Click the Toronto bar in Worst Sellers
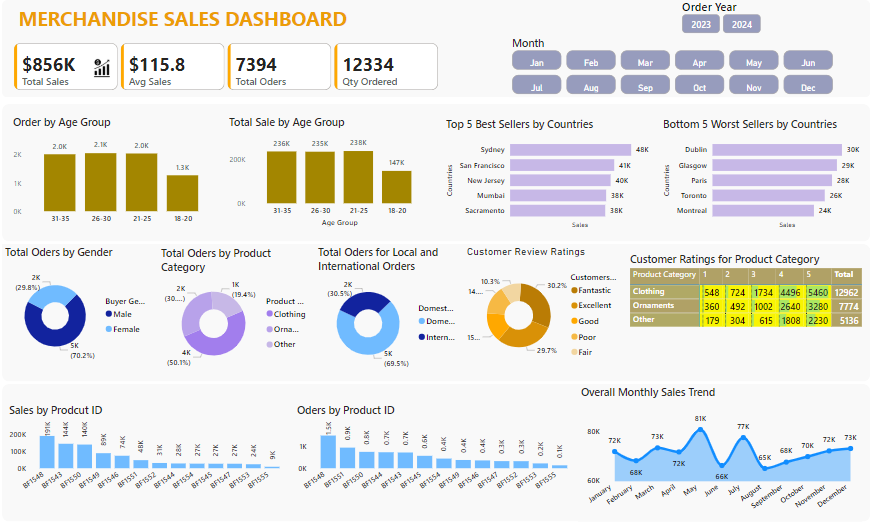Image resolution: width=875 pixels, height=525 pixels. tap(768, 195)
